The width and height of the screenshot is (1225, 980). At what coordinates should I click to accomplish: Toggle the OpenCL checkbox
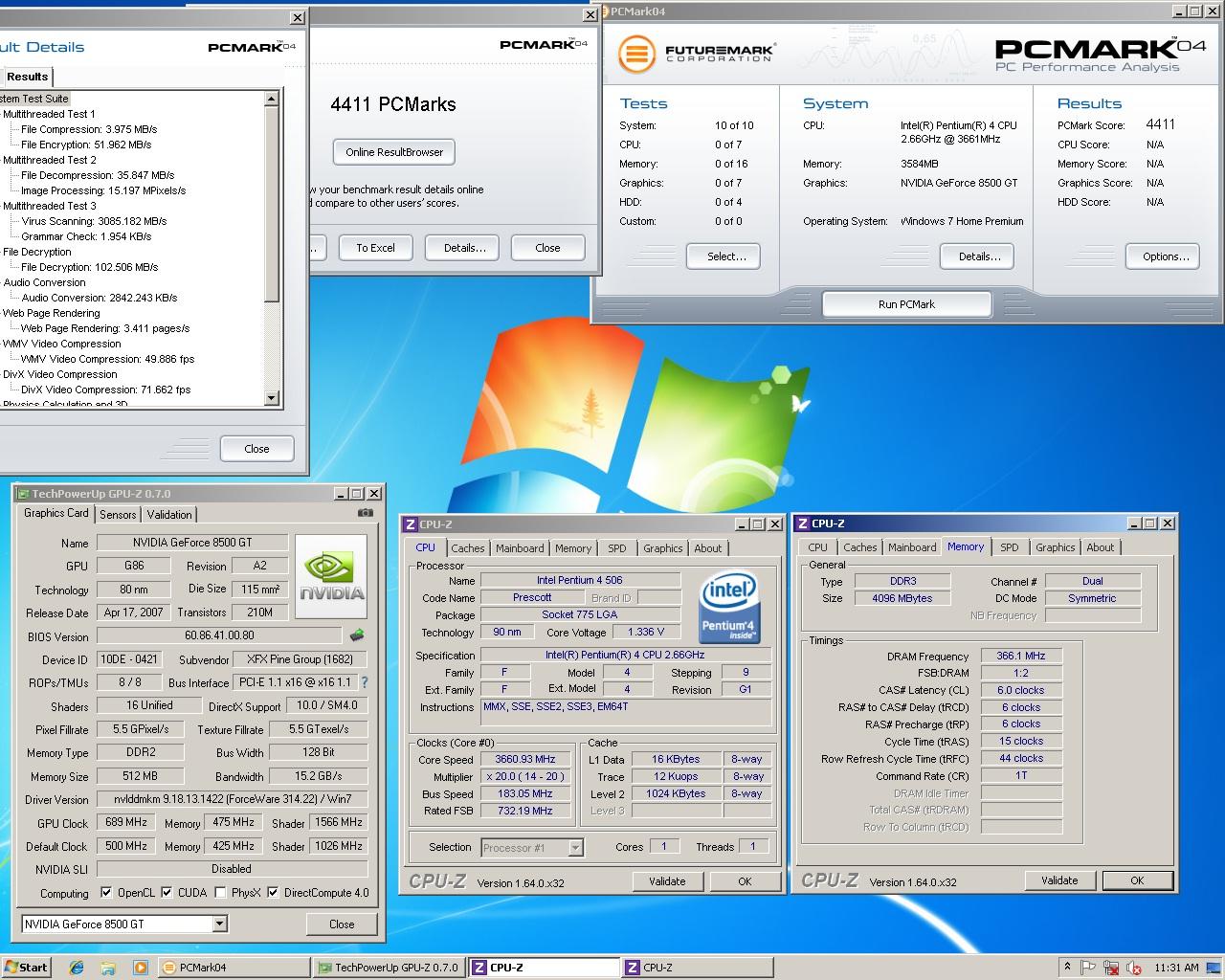pyautogui.click(x=106, y=892)
